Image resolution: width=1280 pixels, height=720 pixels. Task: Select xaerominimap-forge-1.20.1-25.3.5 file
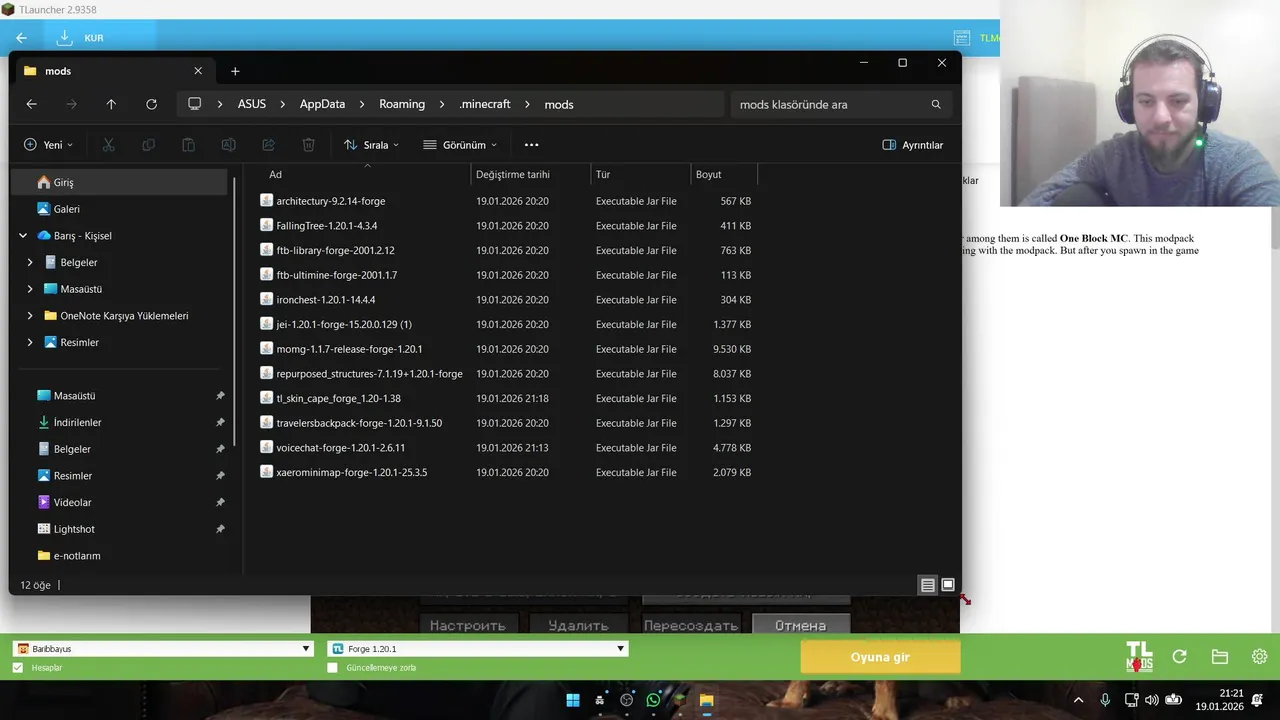pyautogui.click(x=351, y=472)
